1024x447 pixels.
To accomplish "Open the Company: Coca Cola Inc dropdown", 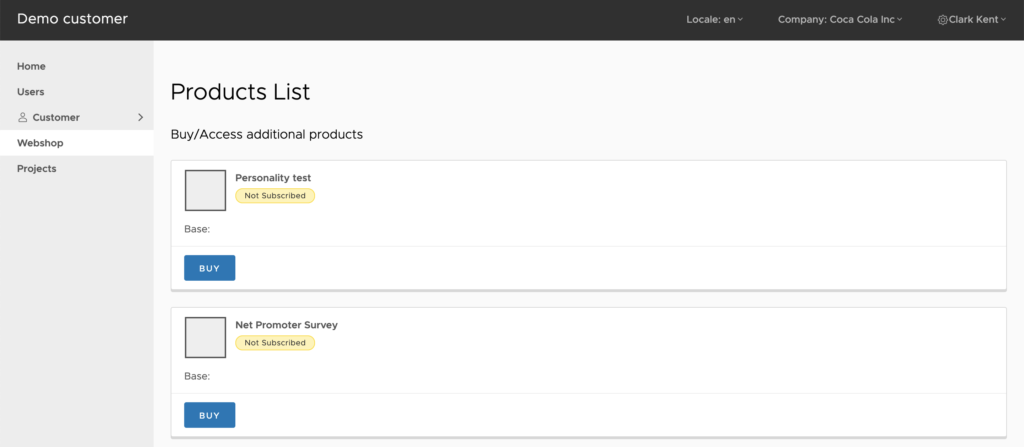I will point(839,20).
